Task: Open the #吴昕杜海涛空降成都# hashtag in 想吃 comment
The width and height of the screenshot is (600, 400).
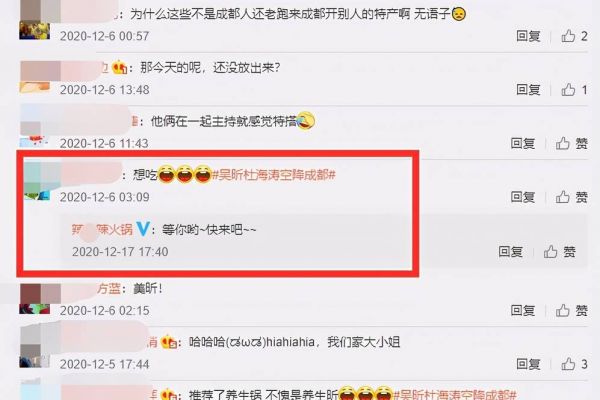Action: click(x=274, y=175)
